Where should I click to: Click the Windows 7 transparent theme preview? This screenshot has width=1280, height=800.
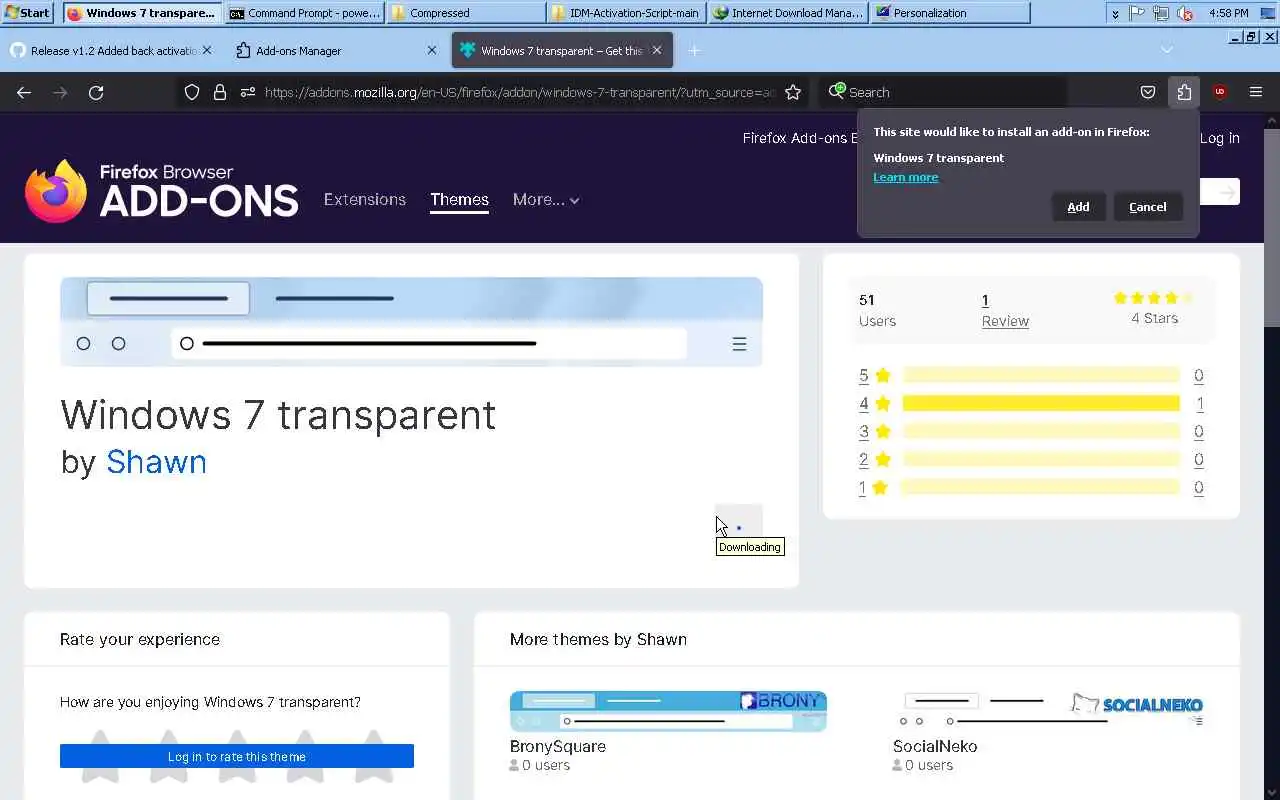tap(411, 322)
